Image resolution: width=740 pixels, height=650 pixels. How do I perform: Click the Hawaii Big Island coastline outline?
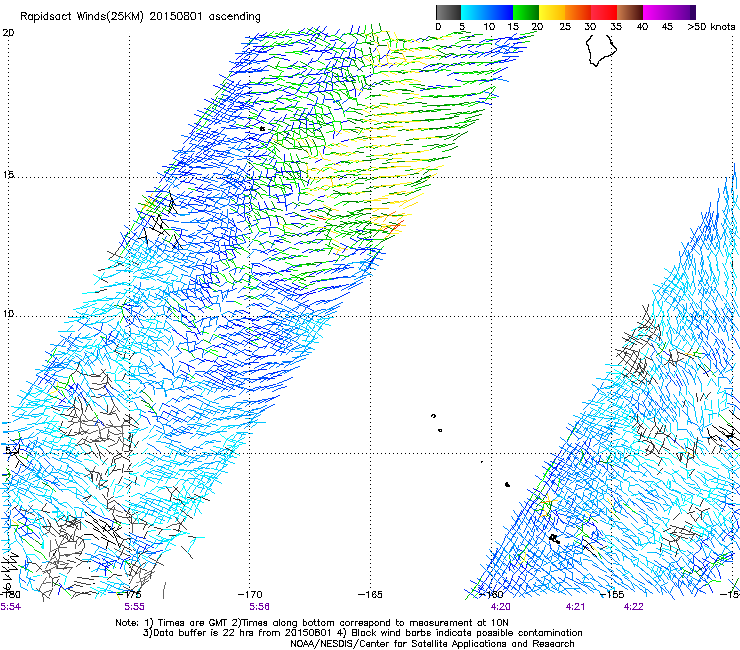pos(601,50)
